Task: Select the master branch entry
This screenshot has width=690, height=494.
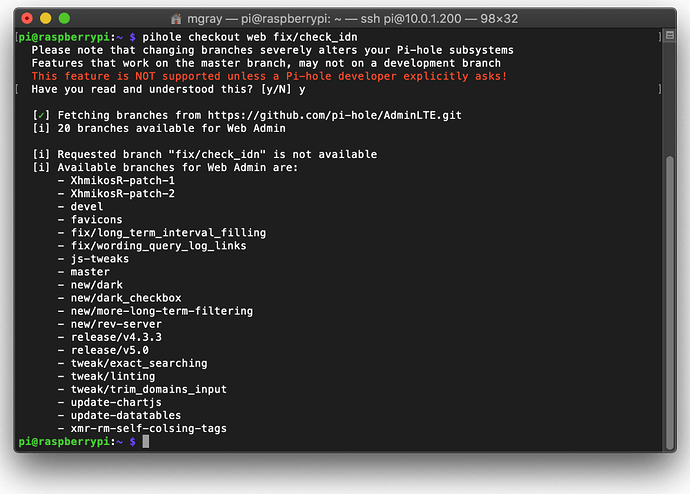Action: click(x=90, y=272)
